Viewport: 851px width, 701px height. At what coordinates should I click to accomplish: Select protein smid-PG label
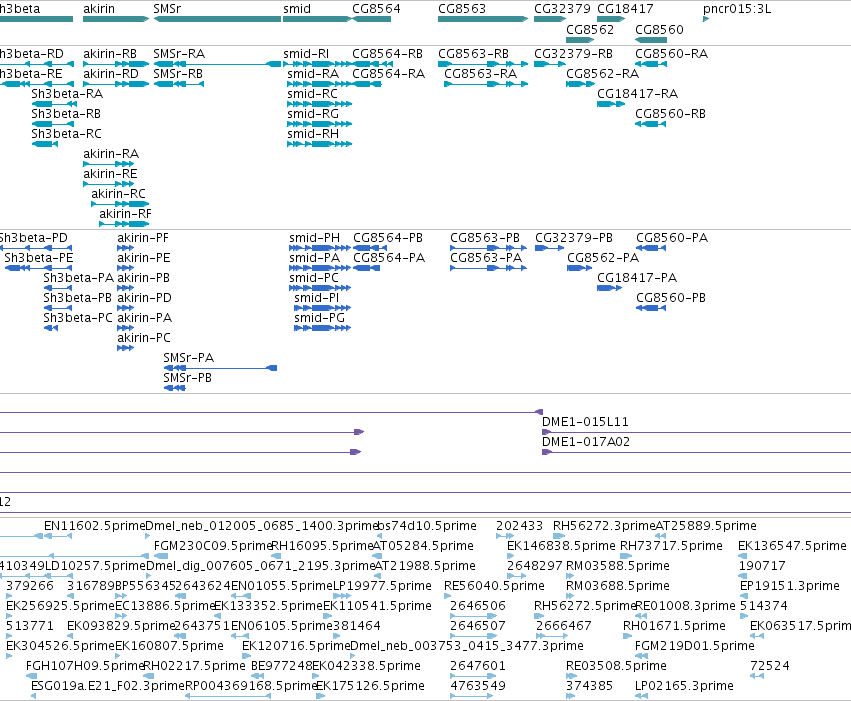coord(319,318)
